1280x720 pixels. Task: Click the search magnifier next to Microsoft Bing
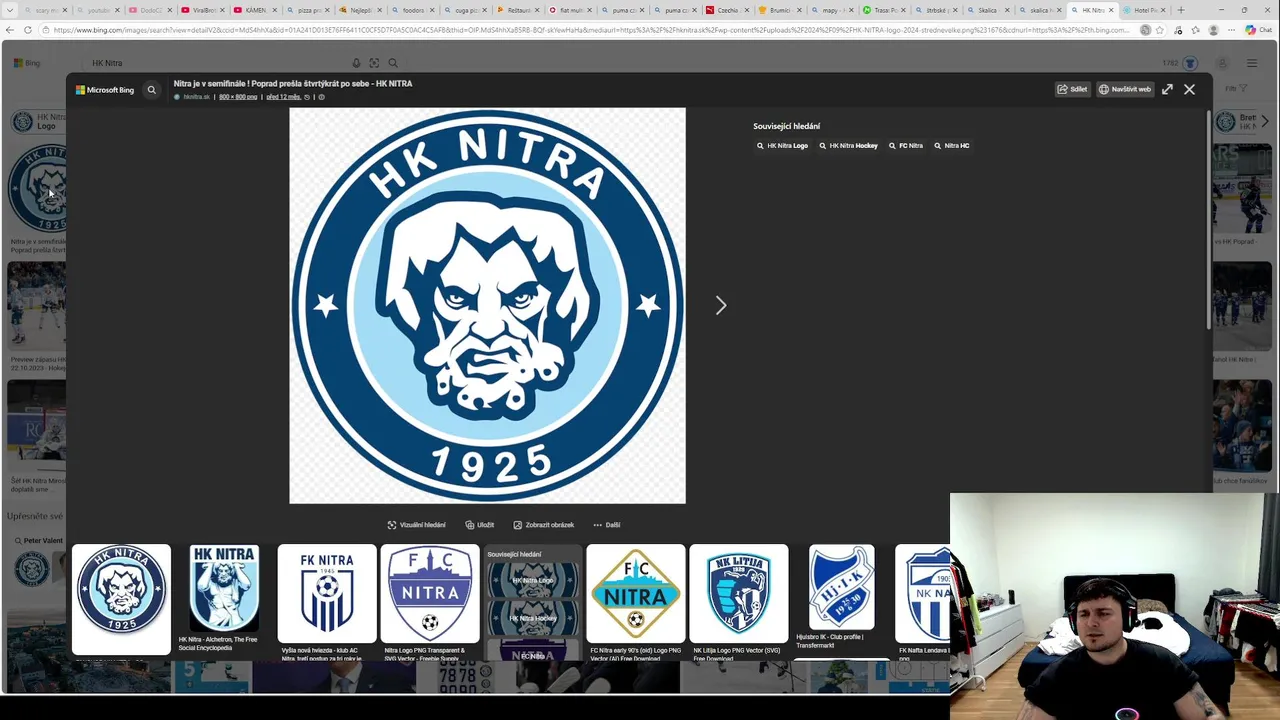pos(152,90)
